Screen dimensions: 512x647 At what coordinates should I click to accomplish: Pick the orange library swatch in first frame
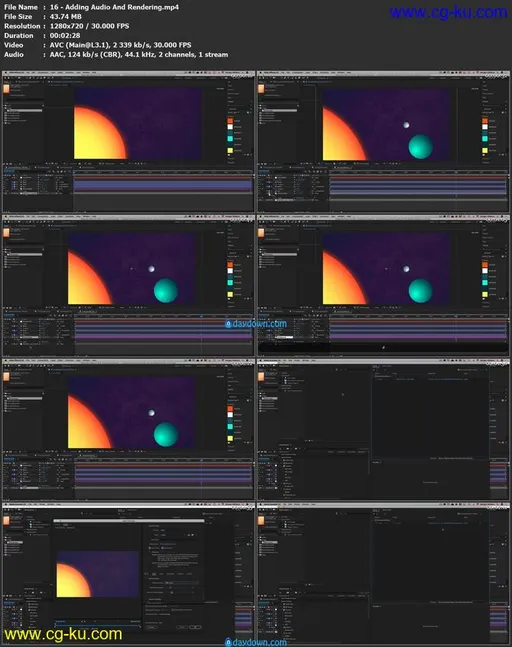[x=230, y=120]
